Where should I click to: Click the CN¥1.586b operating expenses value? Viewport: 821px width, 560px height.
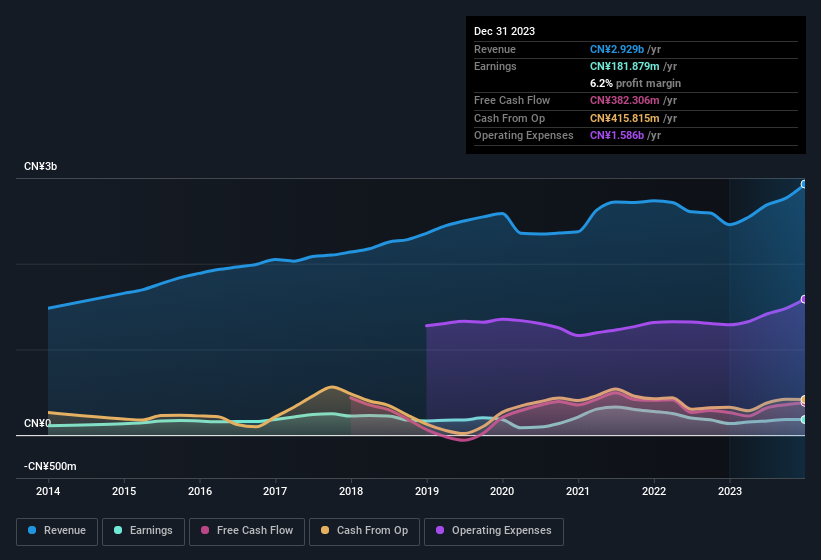pos(617,135)
